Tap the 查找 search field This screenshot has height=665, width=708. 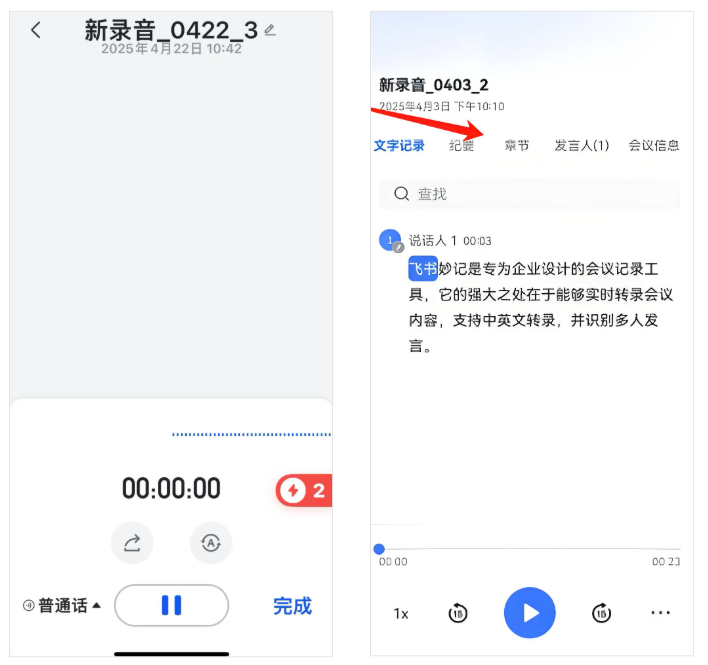coord(530,194)
